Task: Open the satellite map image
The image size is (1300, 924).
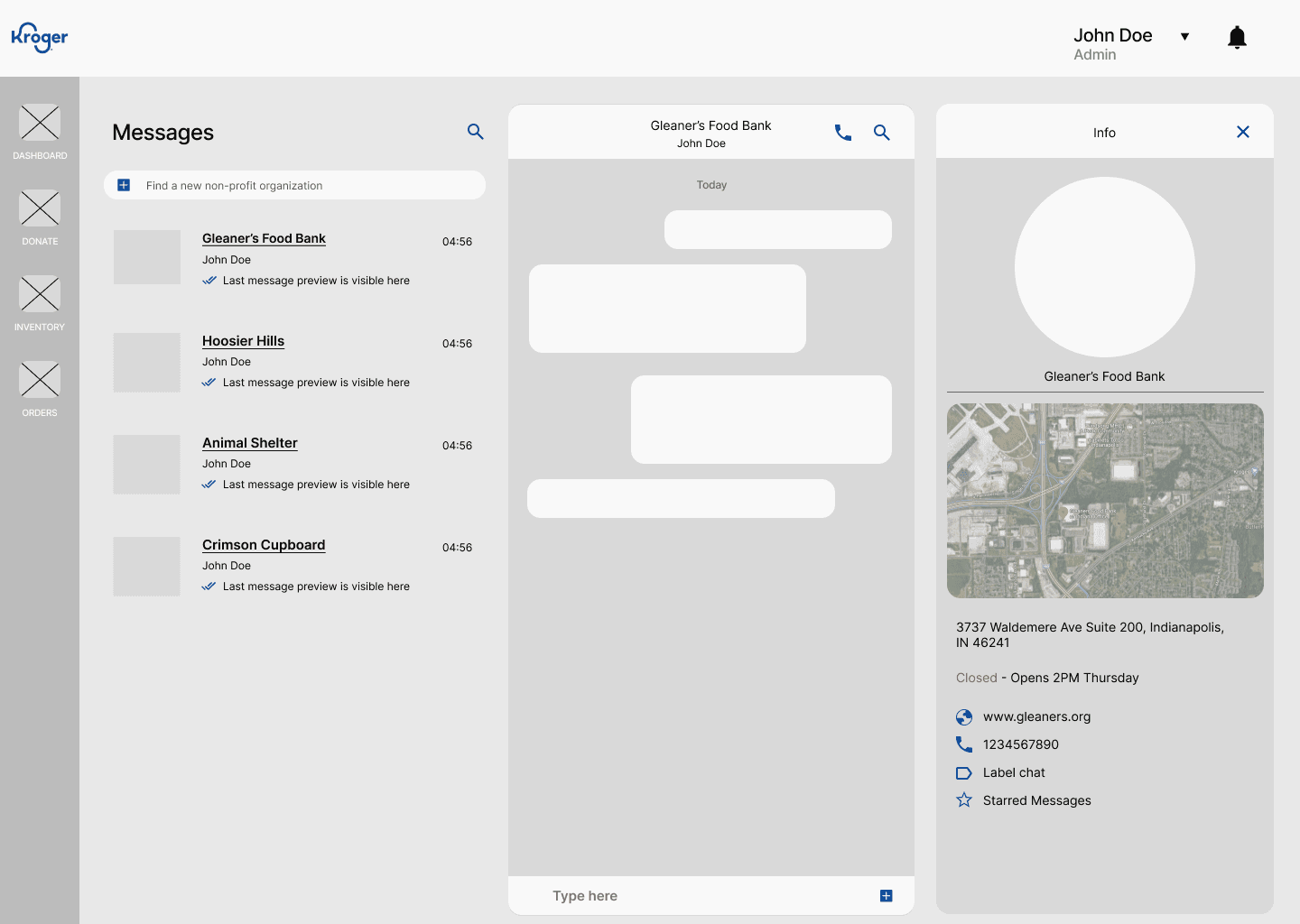Action: click(x=1105, y=501)
